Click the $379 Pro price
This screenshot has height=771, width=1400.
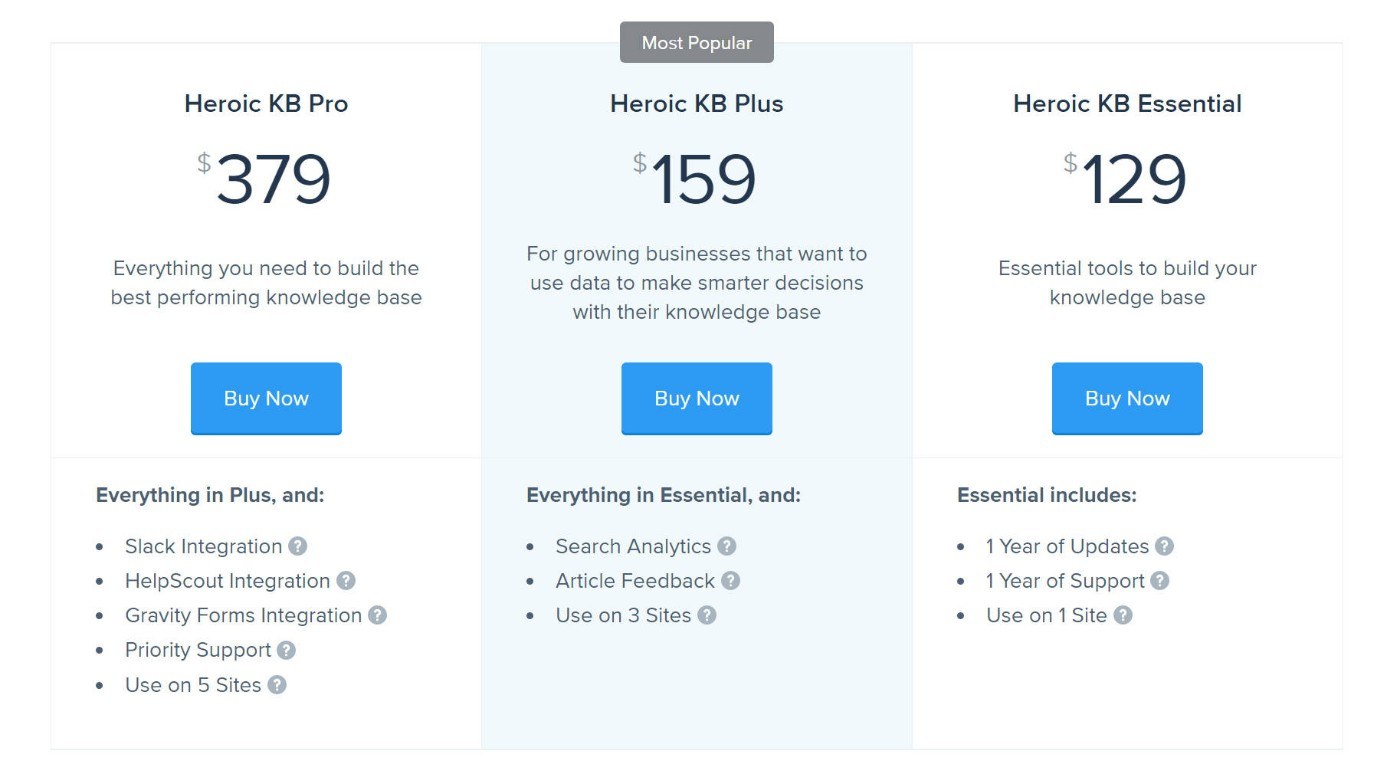pyautogui.click(x=266, y=179)
